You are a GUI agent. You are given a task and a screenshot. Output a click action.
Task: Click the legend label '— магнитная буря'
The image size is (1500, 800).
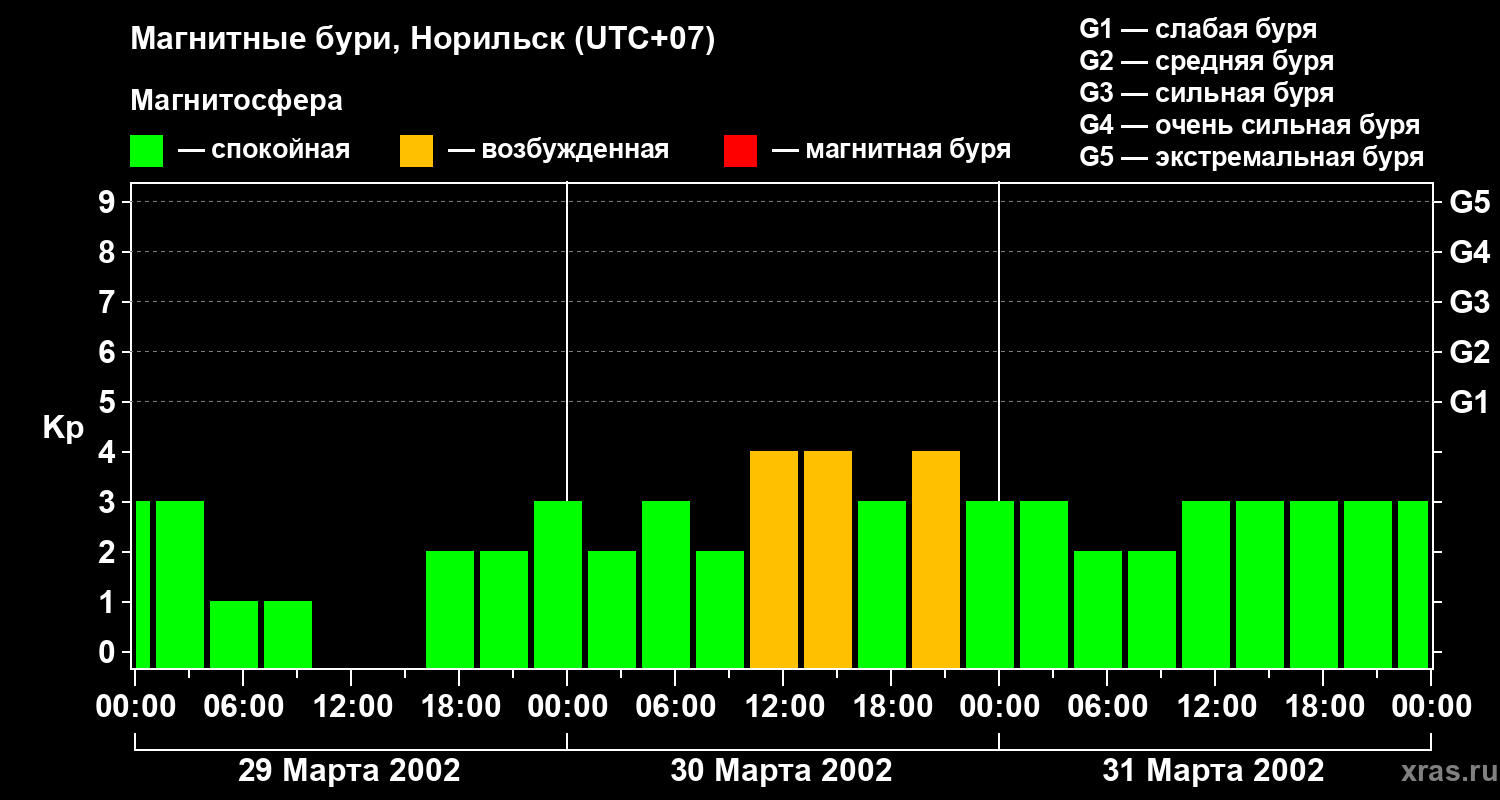click(x=891, y=150)
